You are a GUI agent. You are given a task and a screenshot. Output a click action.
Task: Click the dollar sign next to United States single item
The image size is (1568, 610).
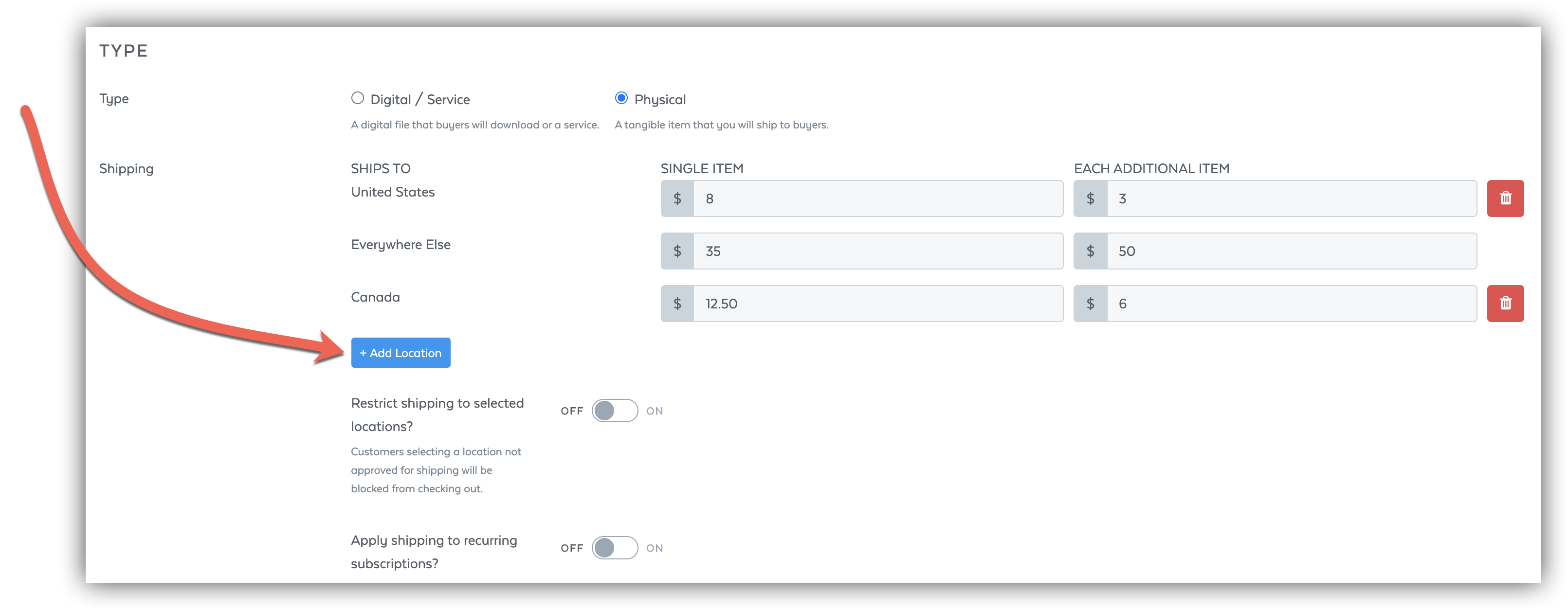(677, 198)
